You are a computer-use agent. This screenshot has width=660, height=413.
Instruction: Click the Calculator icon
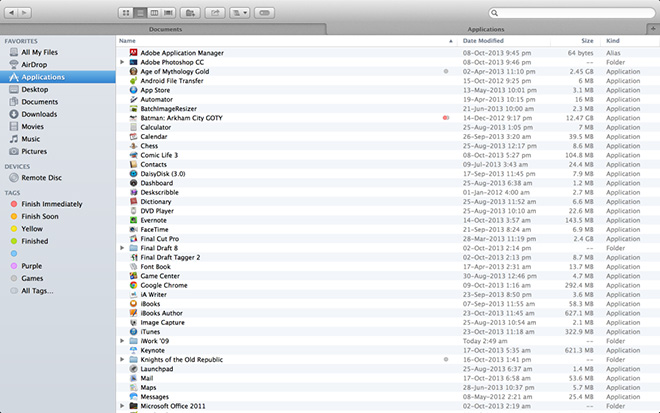(x=133, y=127)
